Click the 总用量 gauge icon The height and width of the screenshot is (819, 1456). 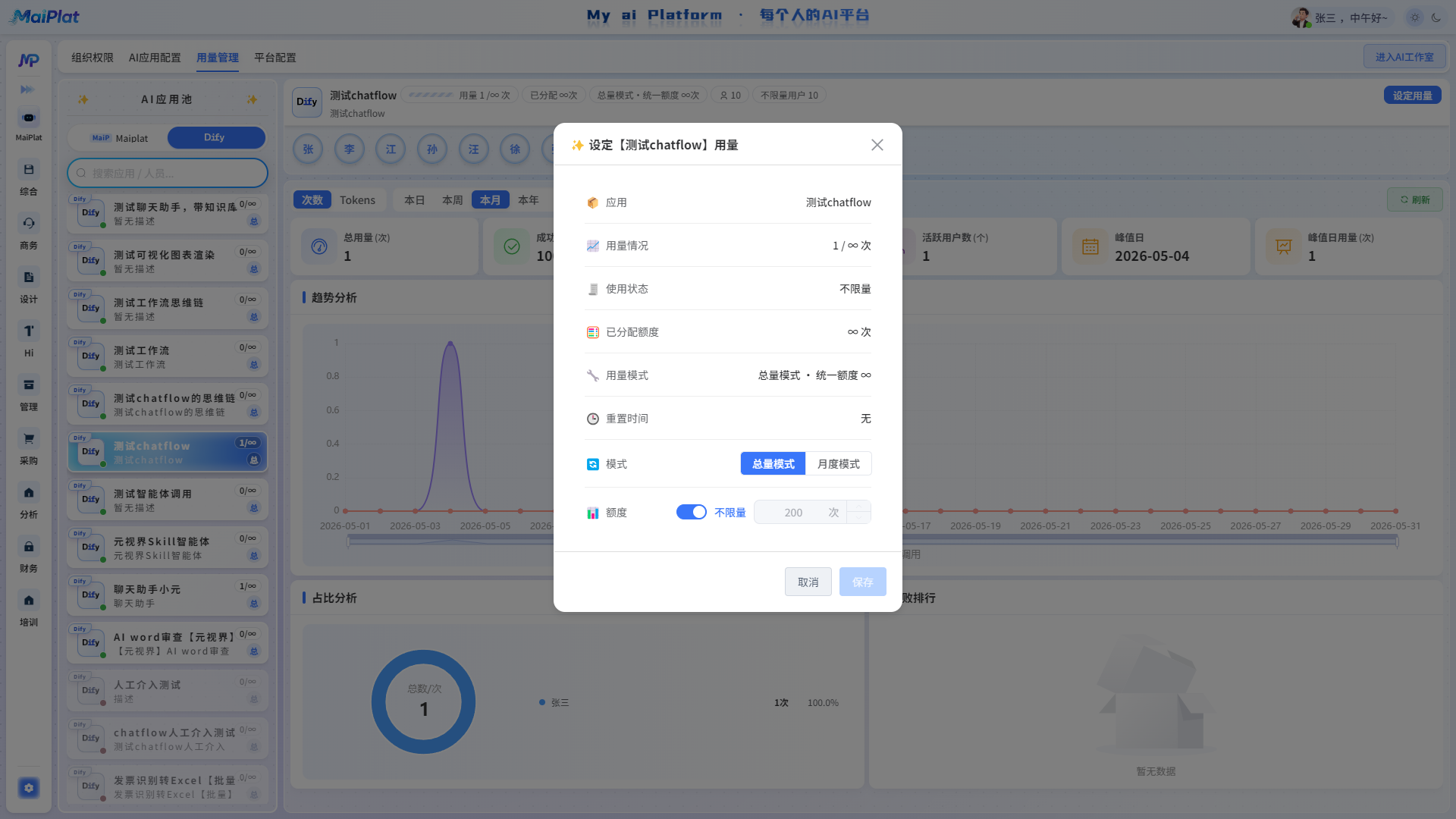point(319,247)
